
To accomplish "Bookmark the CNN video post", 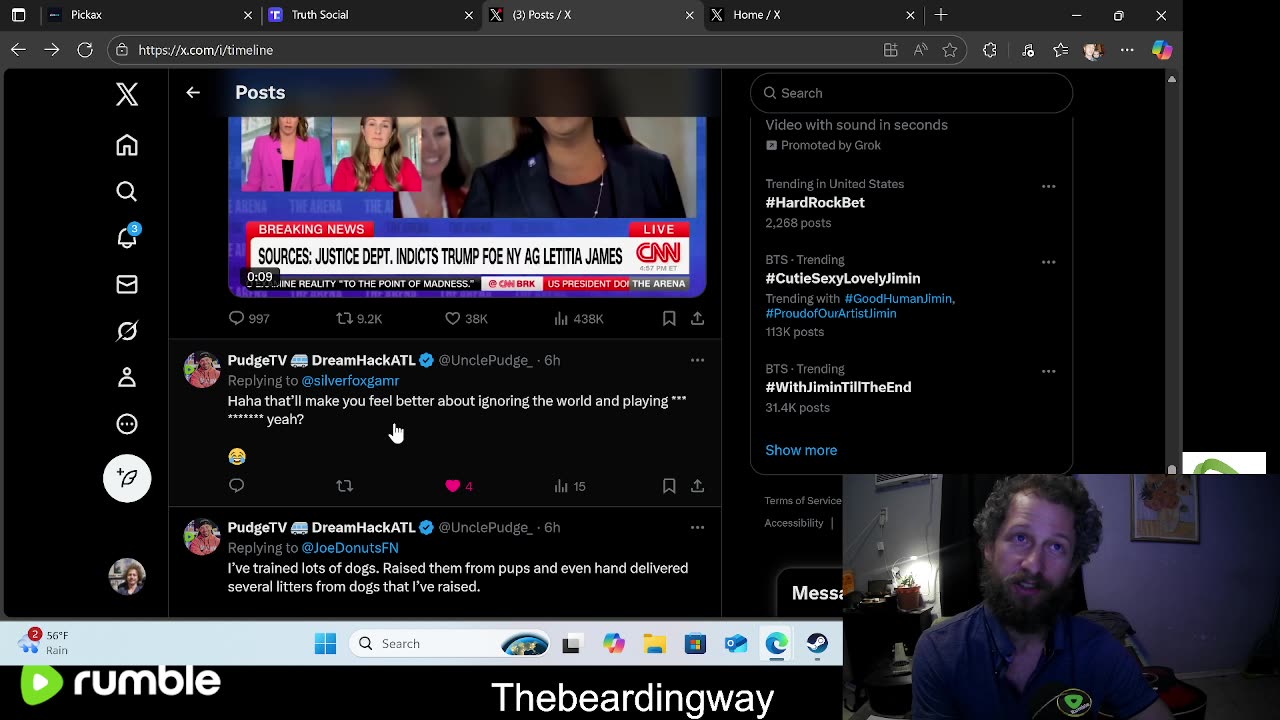I will 669,318.
